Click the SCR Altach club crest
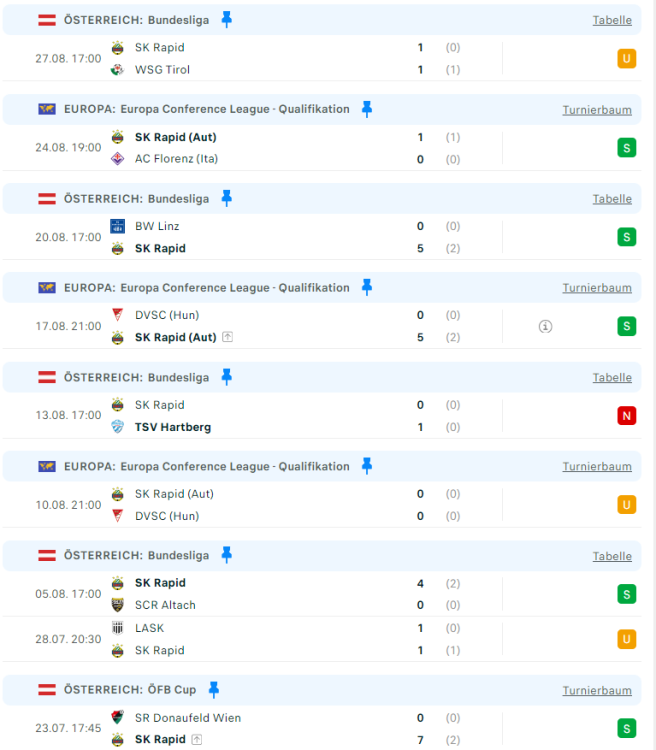Viewport: 656px width, 750px height. coord(118,605)
